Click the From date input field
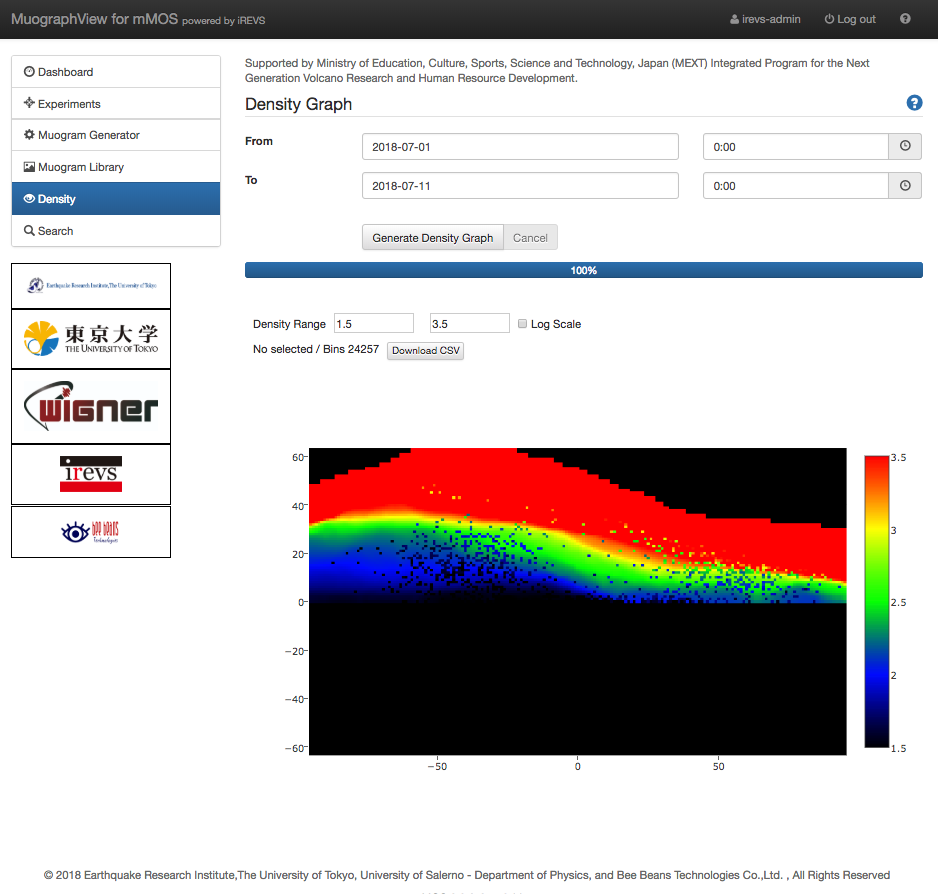This screenshot has height=894, width=938. pos(520,147)
